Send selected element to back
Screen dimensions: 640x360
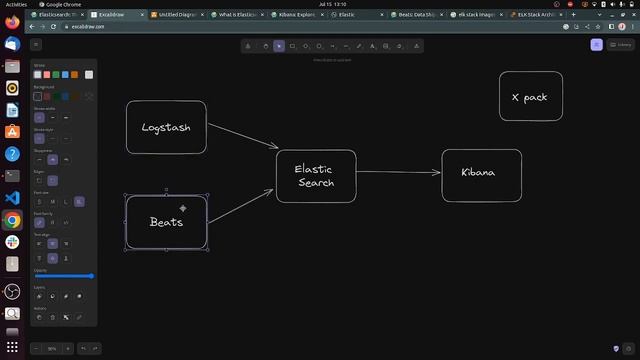point(39,296)
